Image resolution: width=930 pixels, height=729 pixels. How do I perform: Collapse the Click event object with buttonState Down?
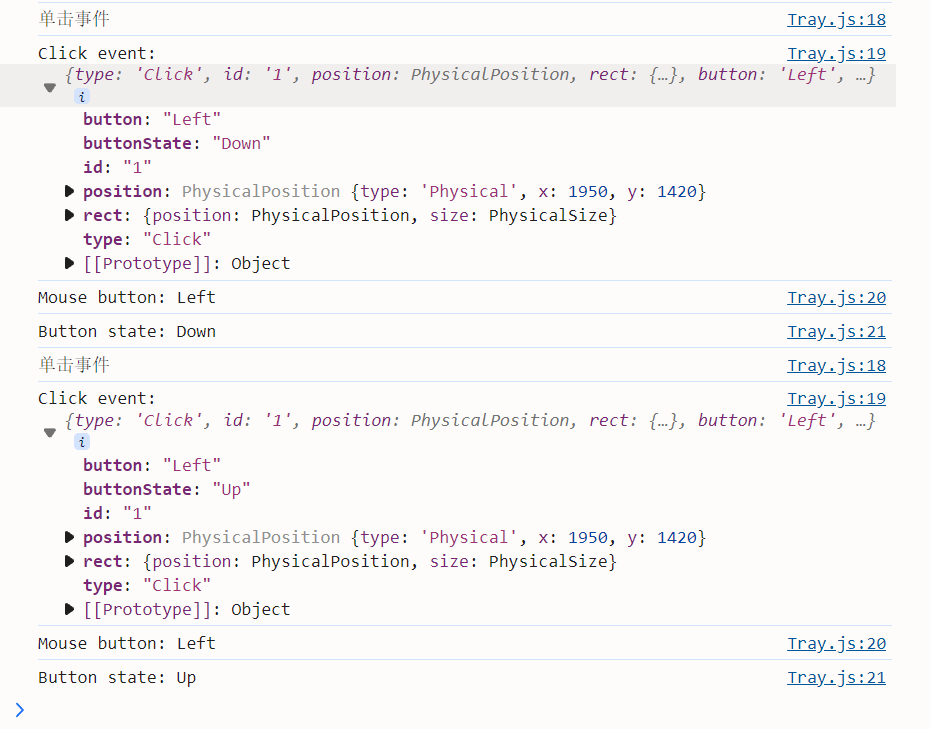click(49, 88)
